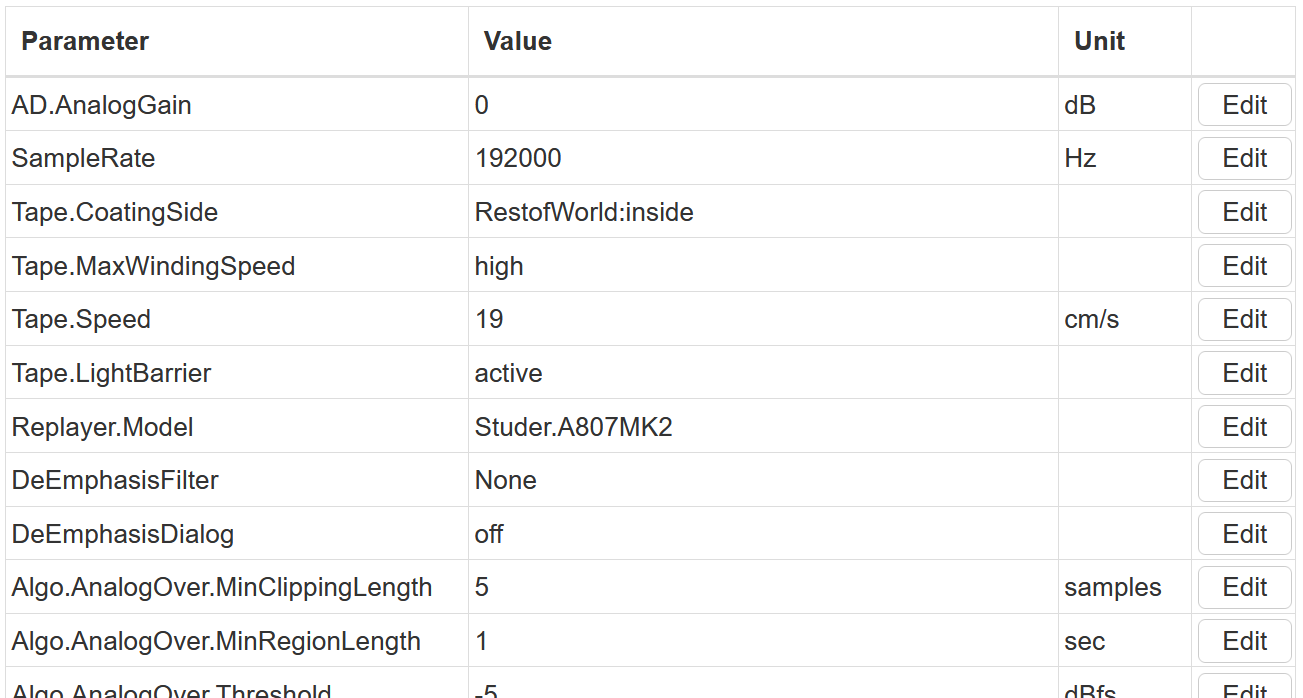Edit the AD.AnalogGain parameter
This screenshot has width=1303, height=698.
click(x=1244, y=105)
